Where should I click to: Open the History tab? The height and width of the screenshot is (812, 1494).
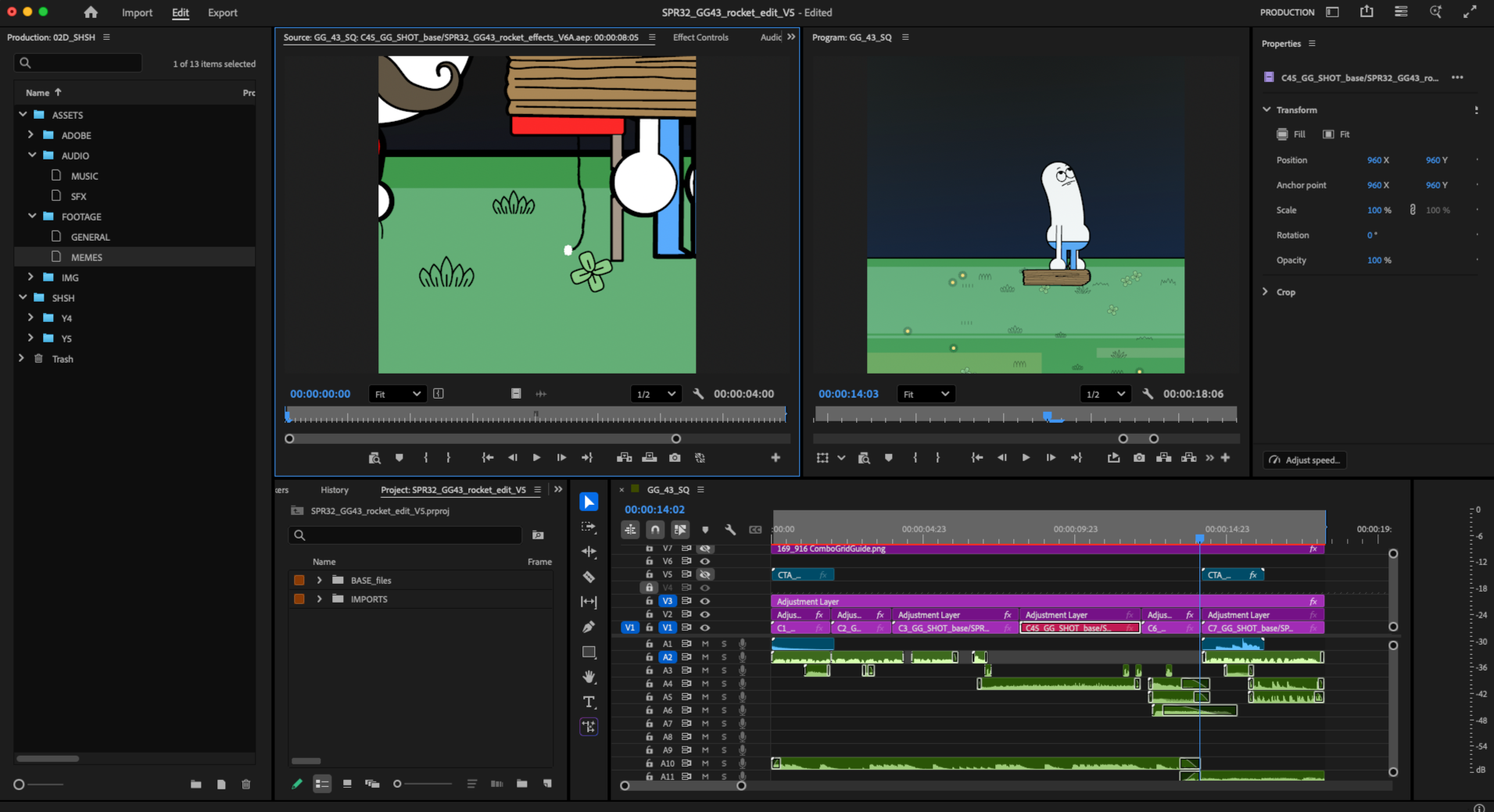335,490
